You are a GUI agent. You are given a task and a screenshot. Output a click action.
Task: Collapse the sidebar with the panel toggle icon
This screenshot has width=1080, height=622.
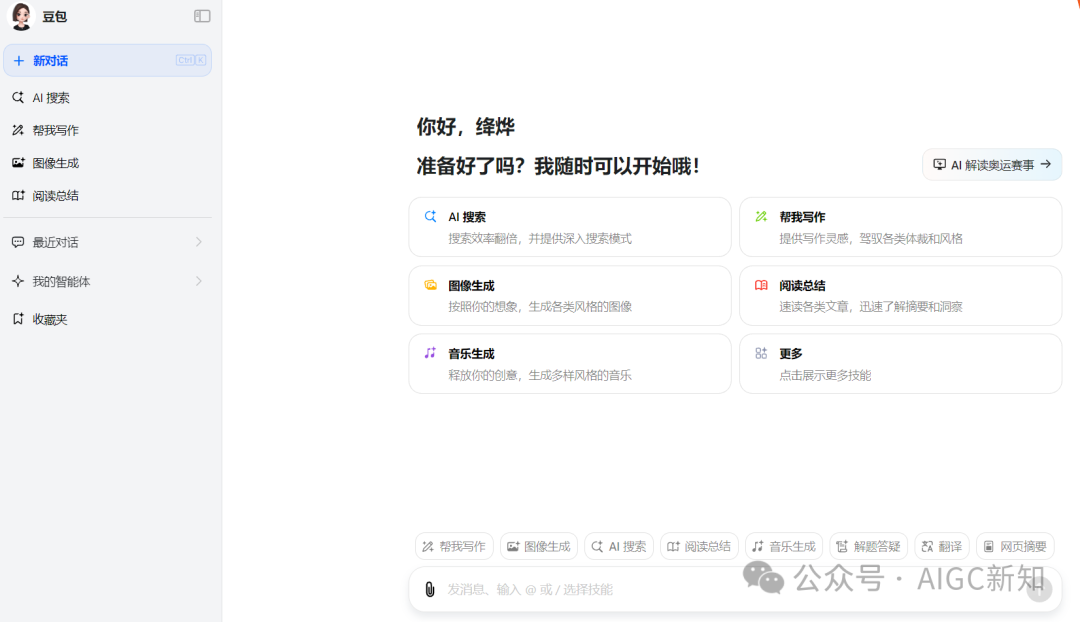tap(202, 16)
